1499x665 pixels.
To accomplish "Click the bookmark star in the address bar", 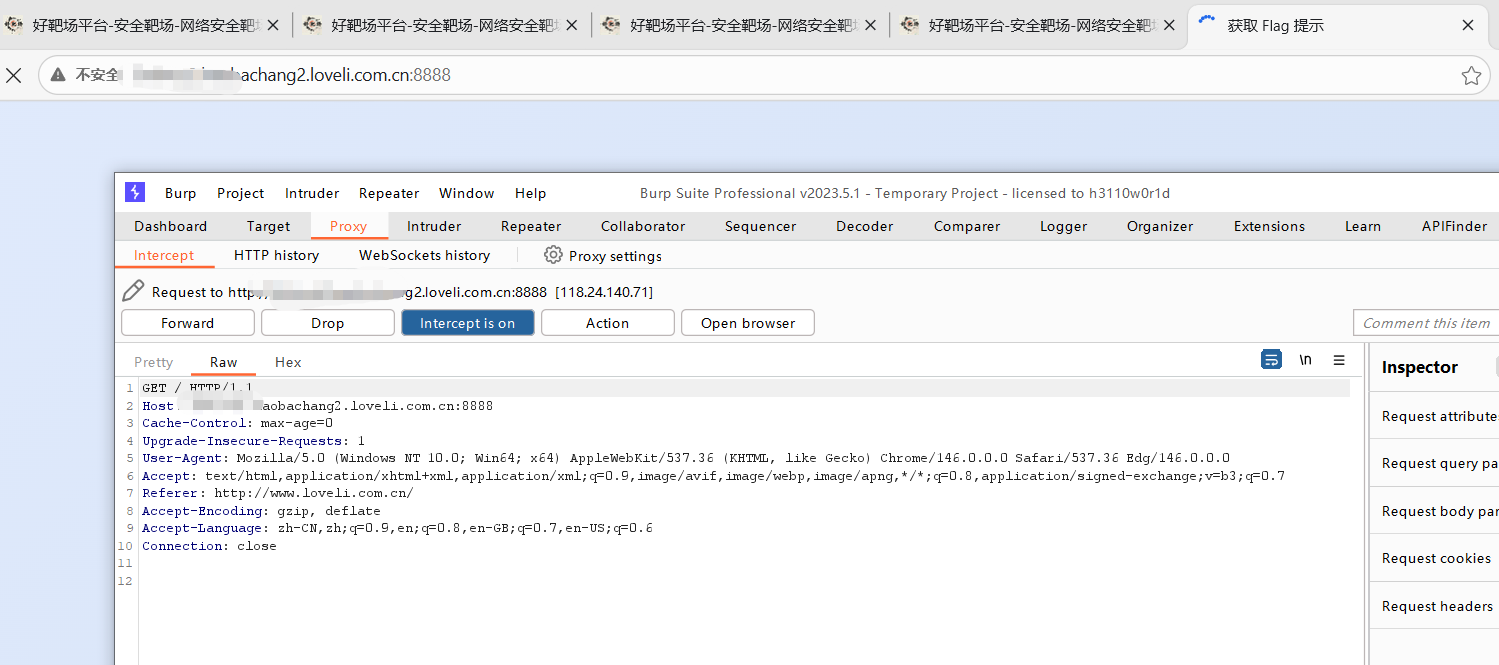I will tap(1471, 75).
